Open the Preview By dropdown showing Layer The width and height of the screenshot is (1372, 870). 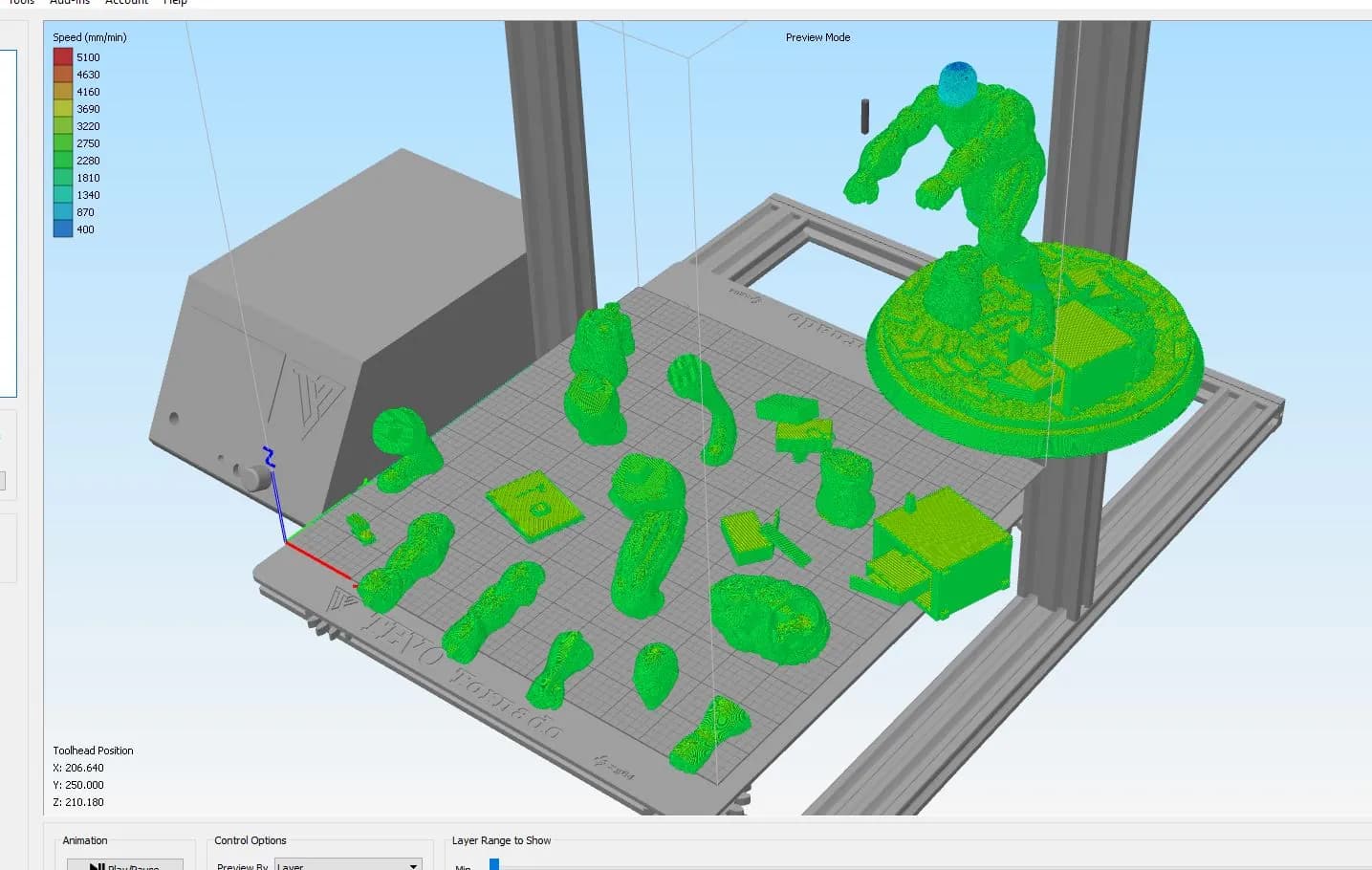click(x=348, y=865)
